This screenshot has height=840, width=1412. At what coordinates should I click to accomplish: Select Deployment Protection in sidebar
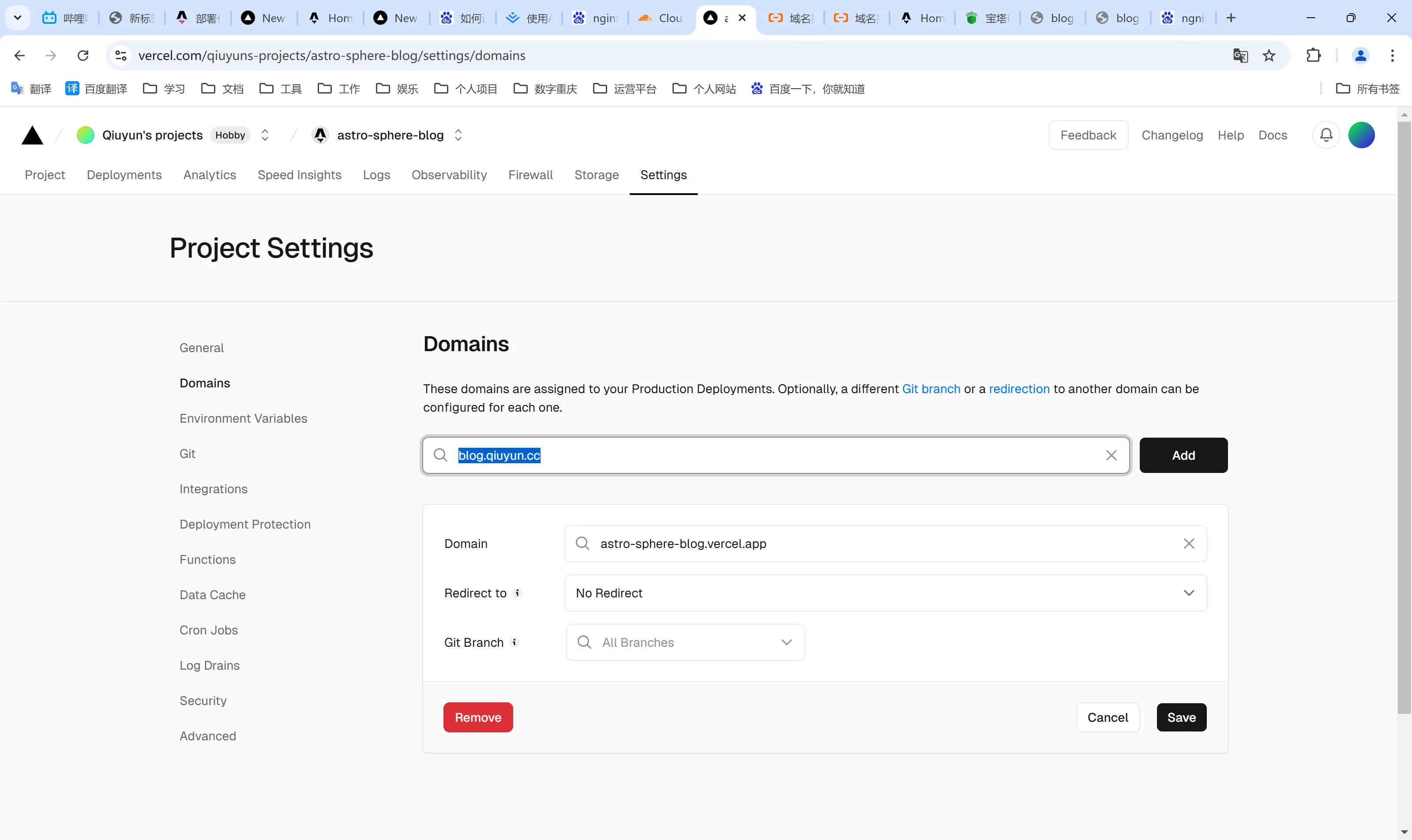[245, 524]
